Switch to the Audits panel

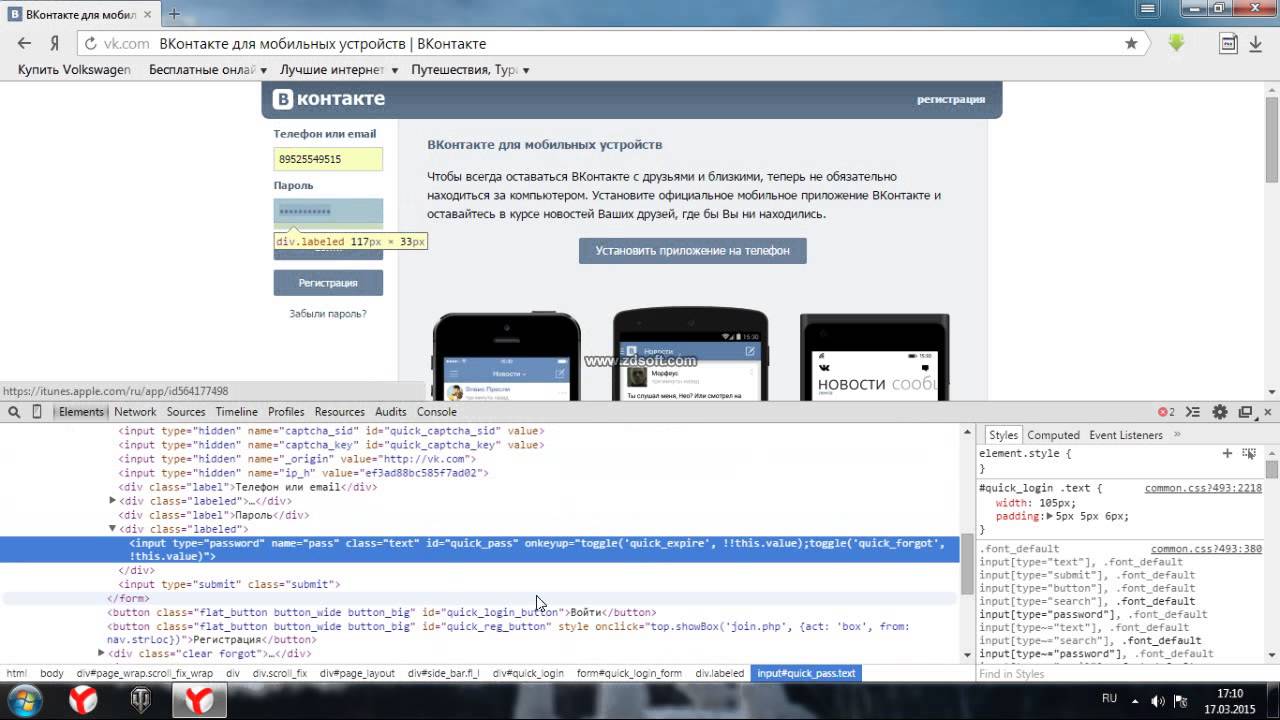tap(391, 412)
